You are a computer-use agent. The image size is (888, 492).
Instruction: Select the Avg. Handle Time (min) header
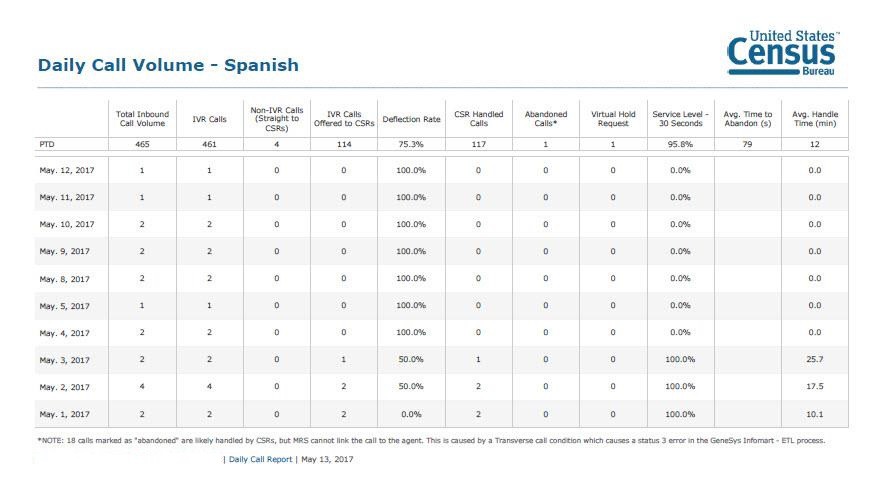[x=815, y=119]
